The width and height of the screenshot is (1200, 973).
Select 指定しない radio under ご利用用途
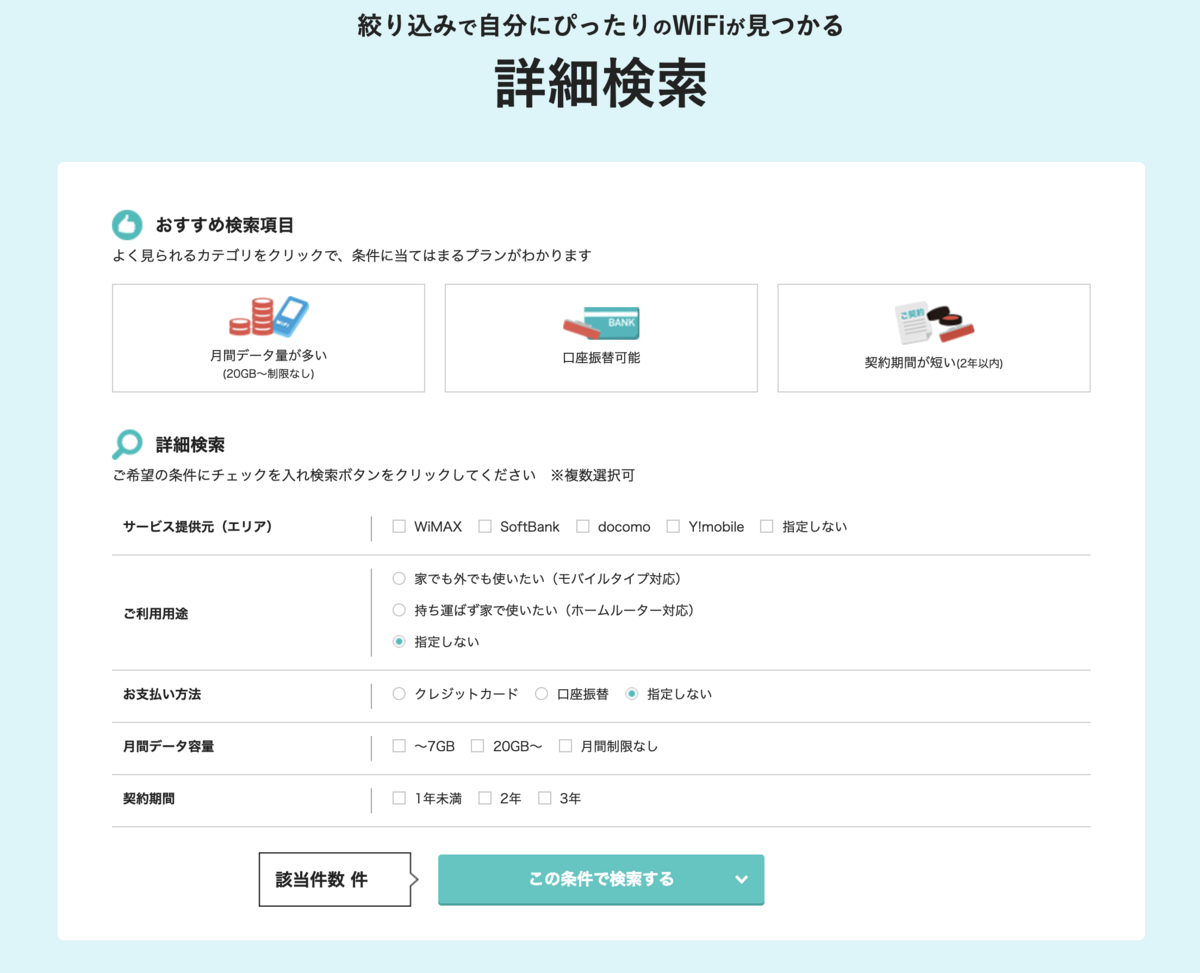(399, 642)
